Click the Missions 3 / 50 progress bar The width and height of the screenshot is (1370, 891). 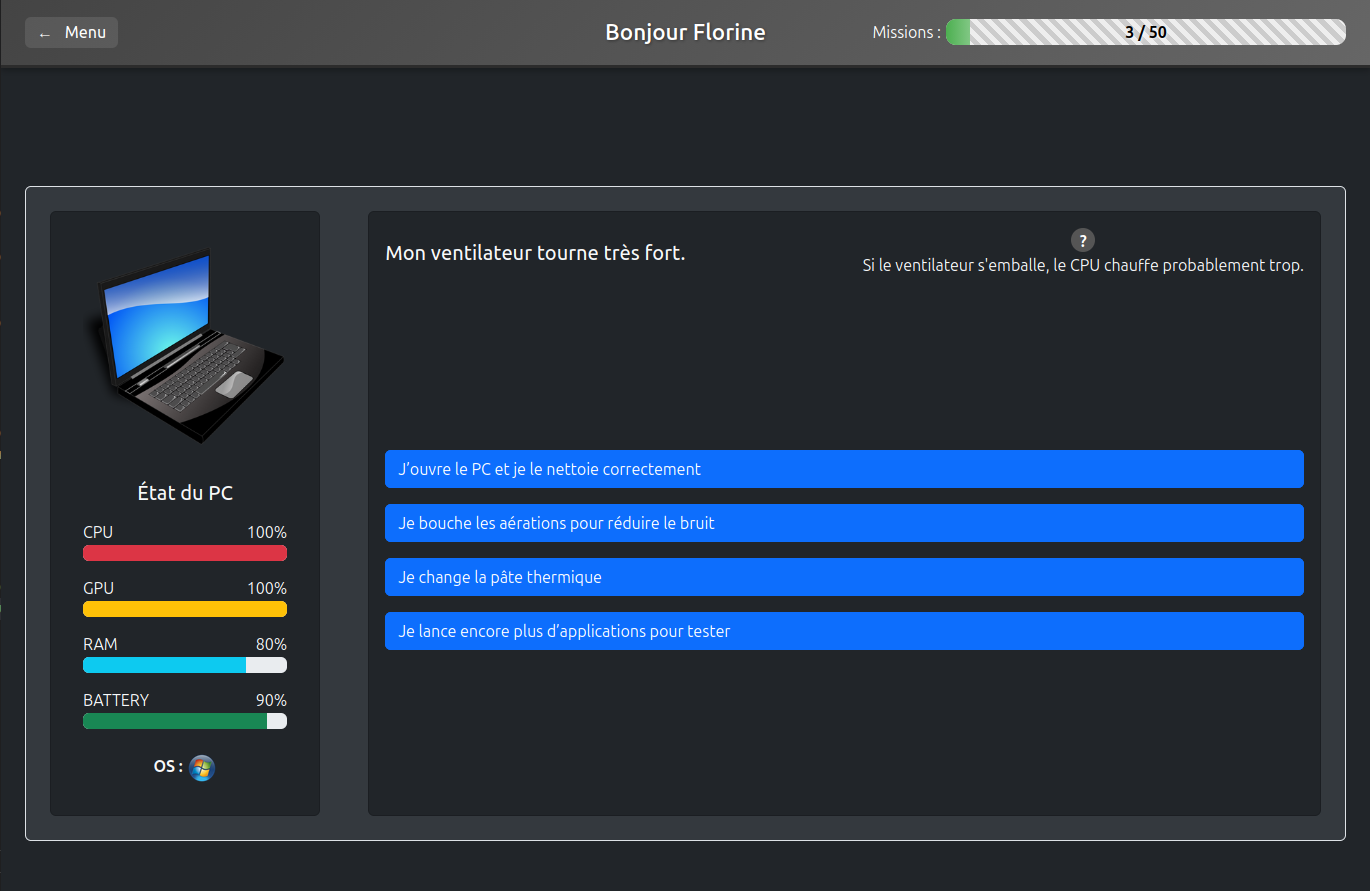point(1145,32)
